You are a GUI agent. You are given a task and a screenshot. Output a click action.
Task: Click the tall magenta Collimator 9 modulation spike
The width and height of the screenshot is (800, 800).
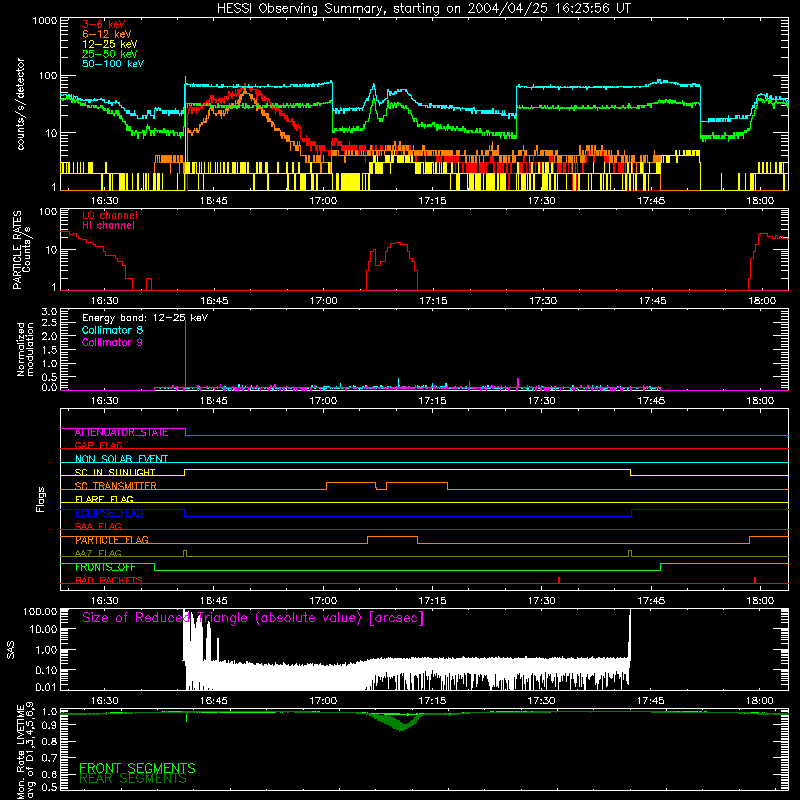pos(185,354)
